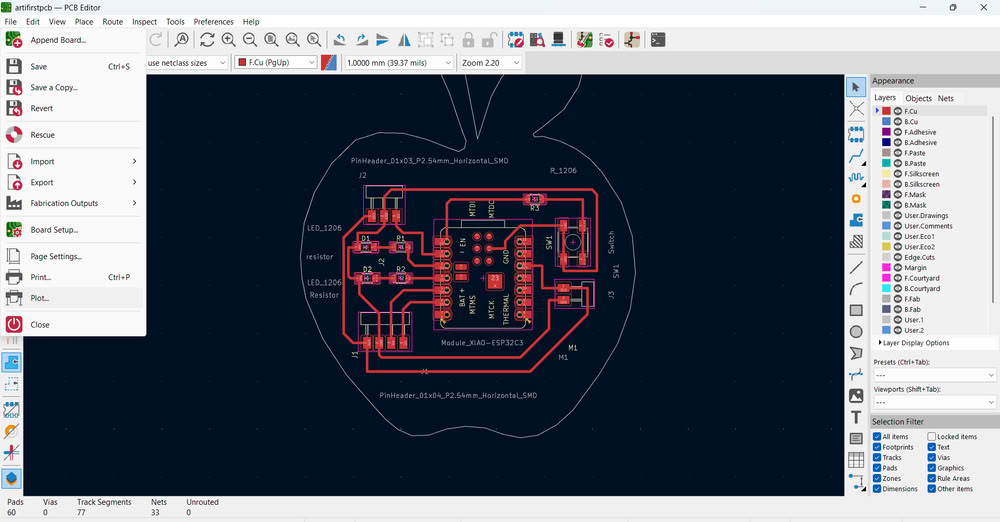The height and width of the screenshot is (522, 1000).
Task: Hide the Edge.Cuts layer with eye icon
Action: point(898,257)
